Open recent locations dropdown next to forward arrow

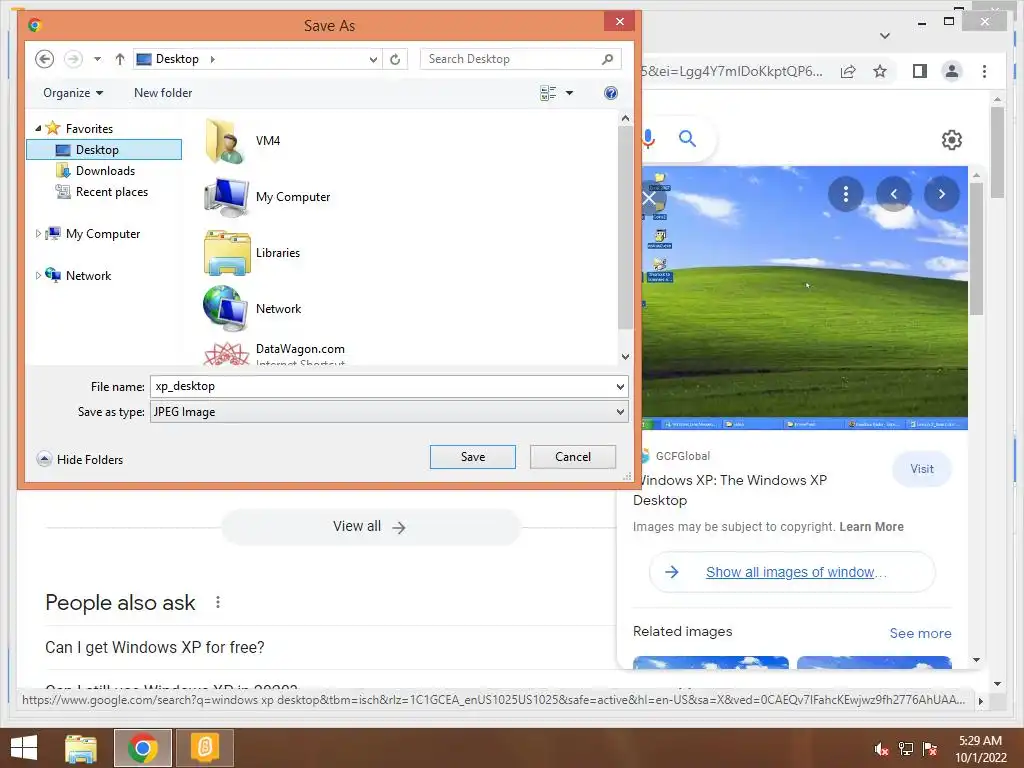[x=97, y=59]
